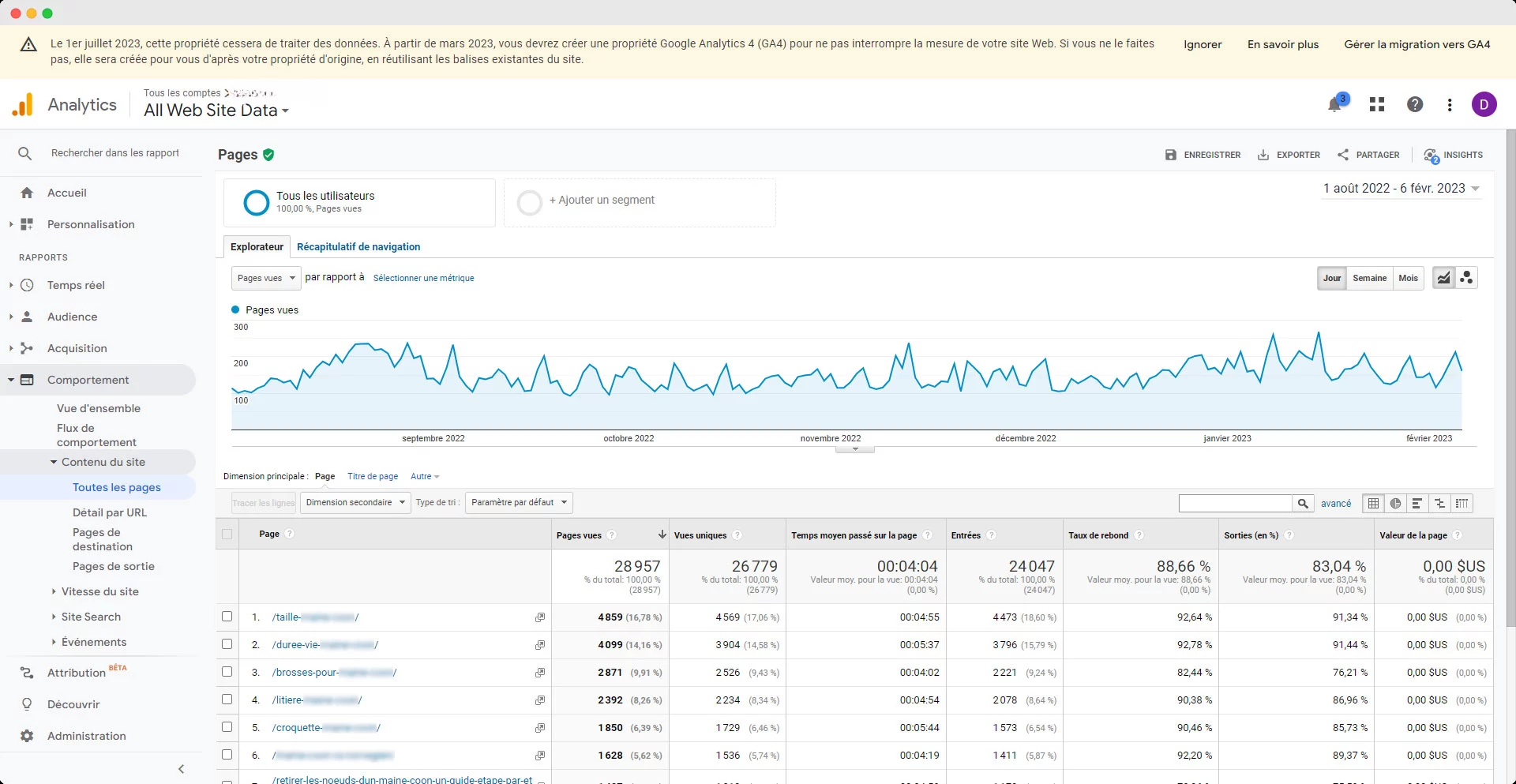Click help icon next to Taux de rebond
The width and height of the screenshot is (1516, 784).
pyautogui.click(x=1139, y=535)
